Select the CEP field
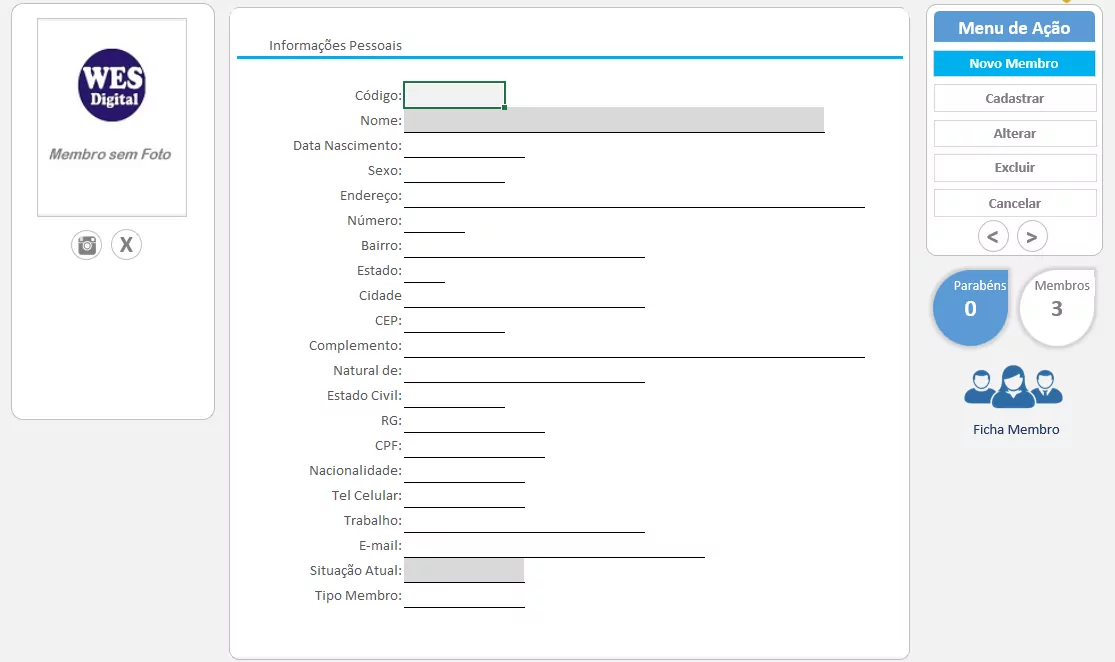This screenshot has height=662, width=1115. 454,321
